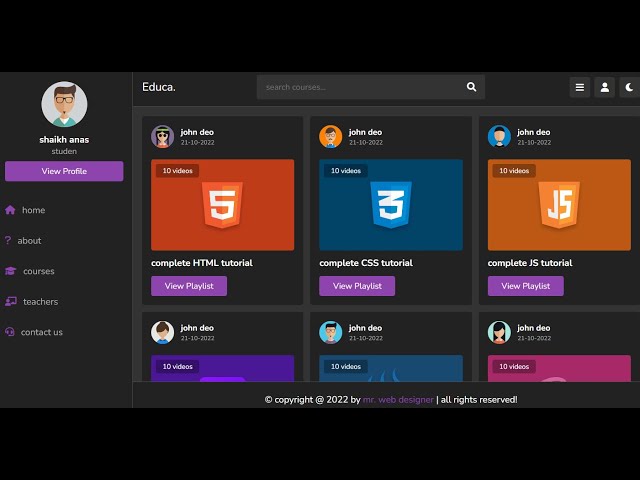Click tutor avatar on the purple-thumbnail card
Screen dimensions: 640x480
point(162,332)
